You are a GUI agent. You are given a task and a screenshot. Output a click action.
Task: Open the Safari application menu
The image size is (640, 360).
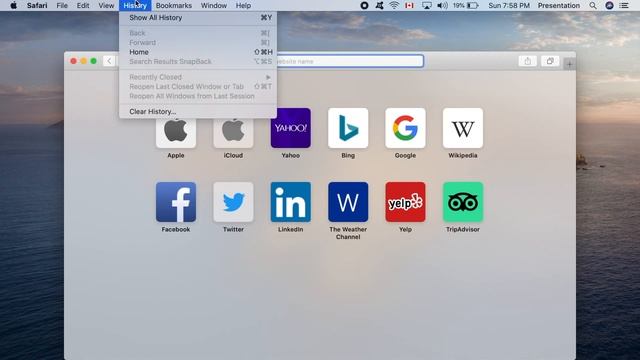point(37,6)
